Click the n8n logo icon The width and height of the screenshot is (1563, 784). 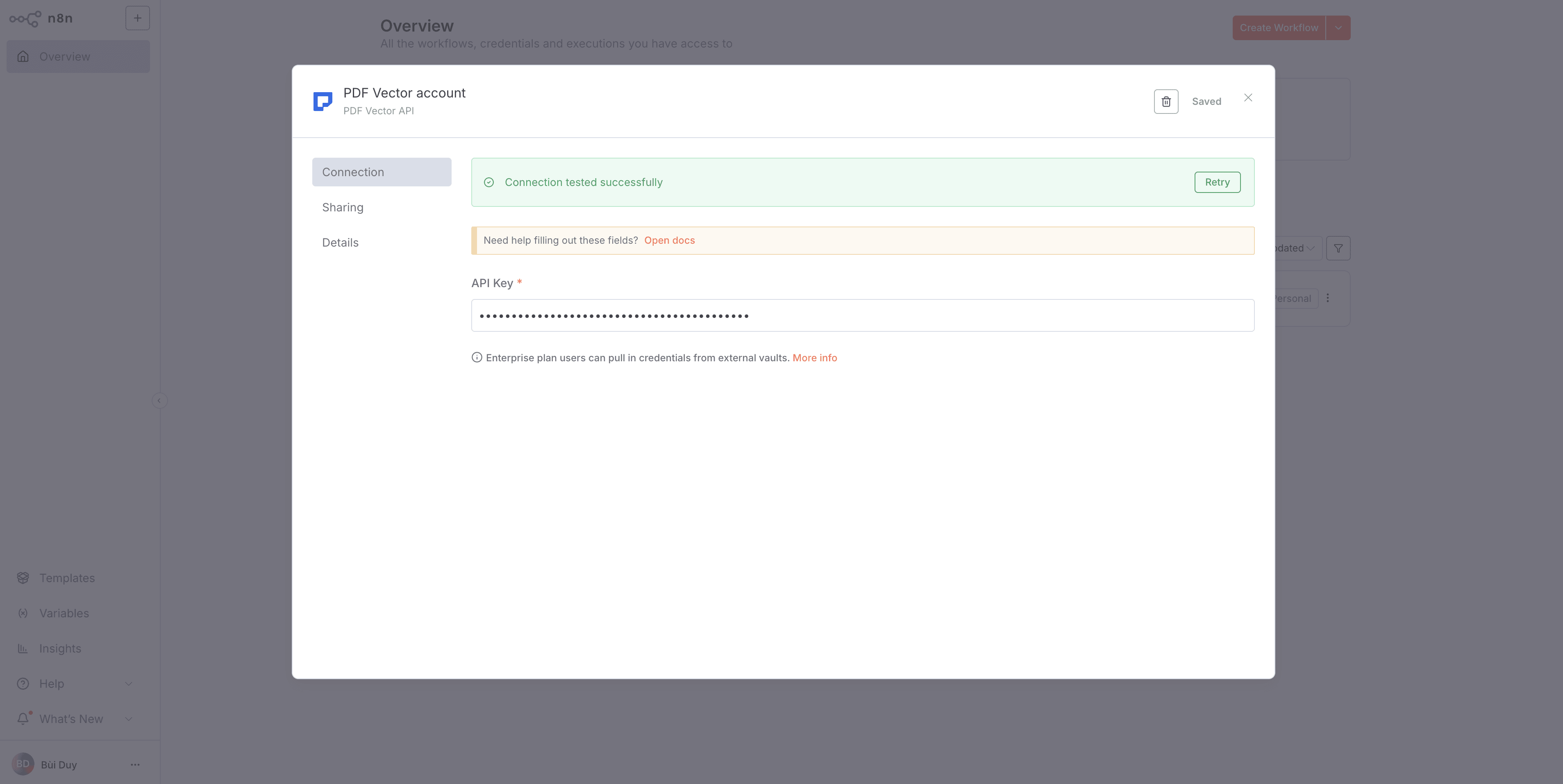tap(25, 19)
